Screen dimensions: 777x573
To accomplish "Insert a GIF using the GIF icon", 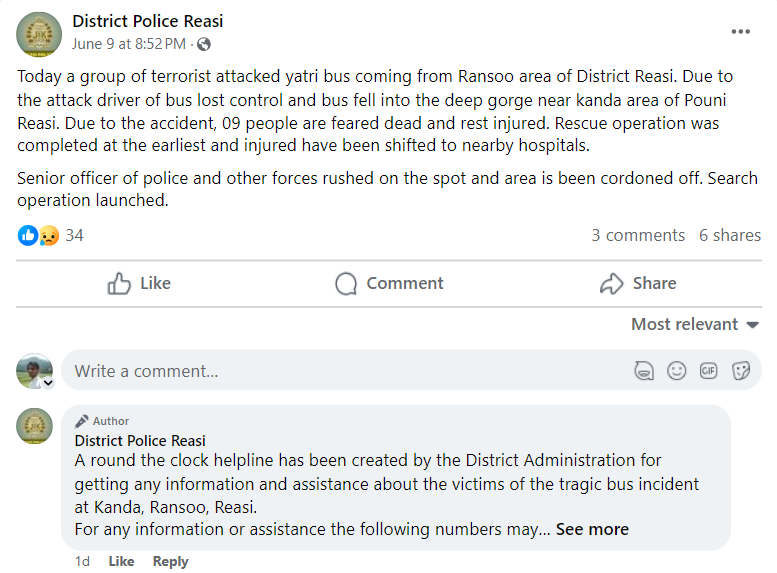I will 709,371.
